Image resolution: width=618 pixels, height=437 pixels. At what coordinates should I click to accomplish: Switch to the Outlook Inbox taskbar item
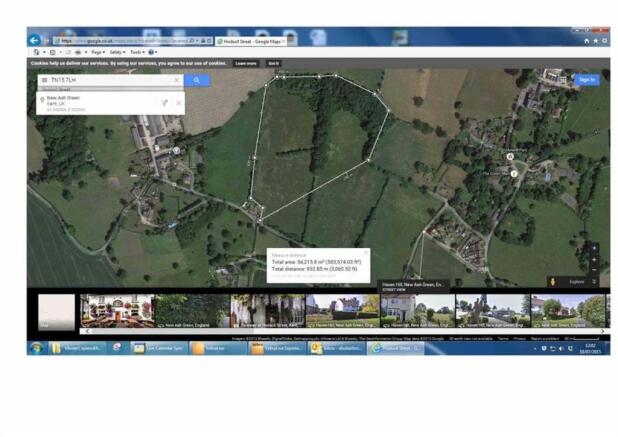point(336,348)
